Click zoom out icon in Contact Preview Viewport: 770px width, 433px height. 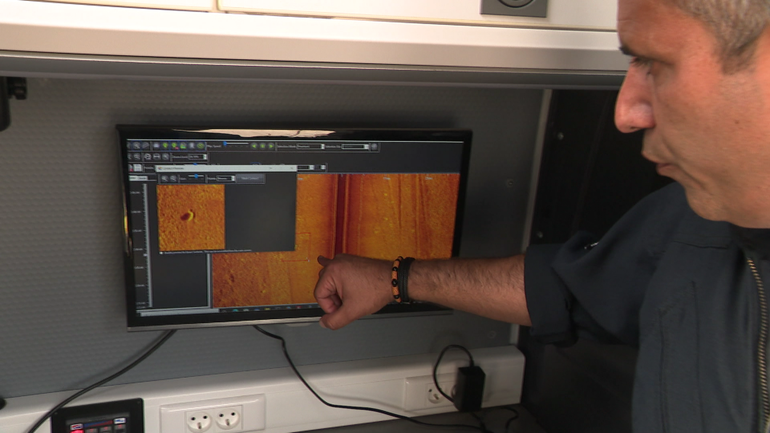(171, 178)
